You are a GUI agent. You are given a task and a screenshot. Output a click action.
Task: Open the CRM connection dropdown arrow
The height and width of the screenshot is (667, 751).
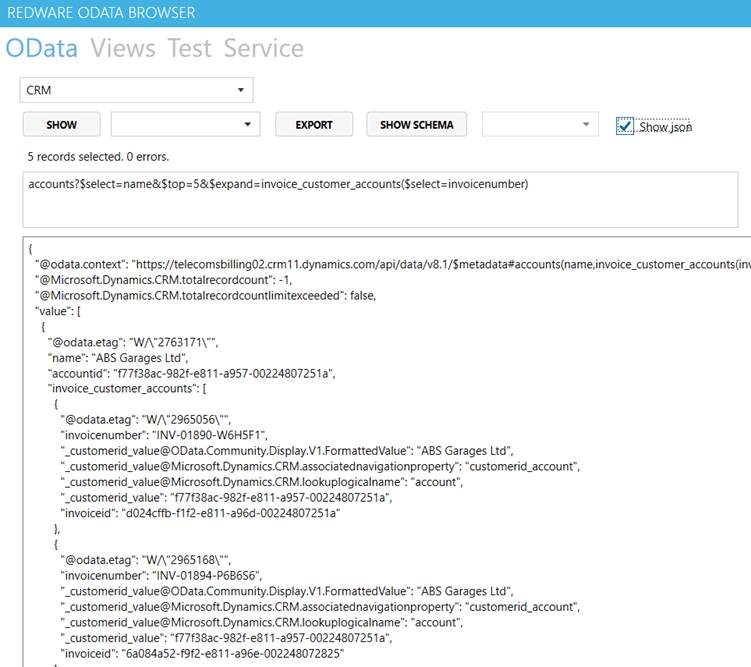[x=241, y=90]
